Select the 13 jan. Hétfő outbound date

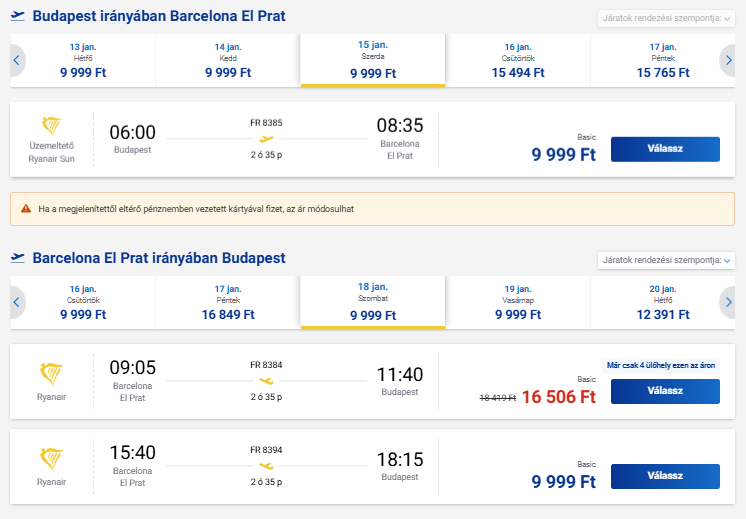(x=83, y=60)
